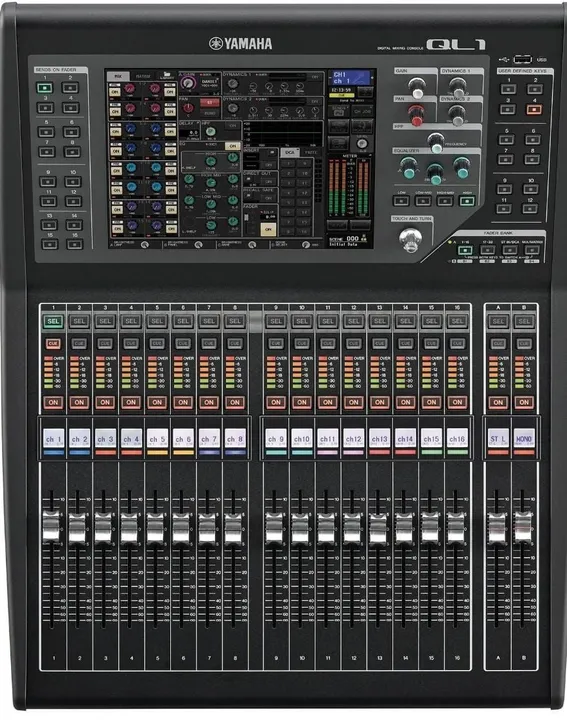Click the channel 9 fader cap
Screen dimensions: 567x720
coord(274,527)
